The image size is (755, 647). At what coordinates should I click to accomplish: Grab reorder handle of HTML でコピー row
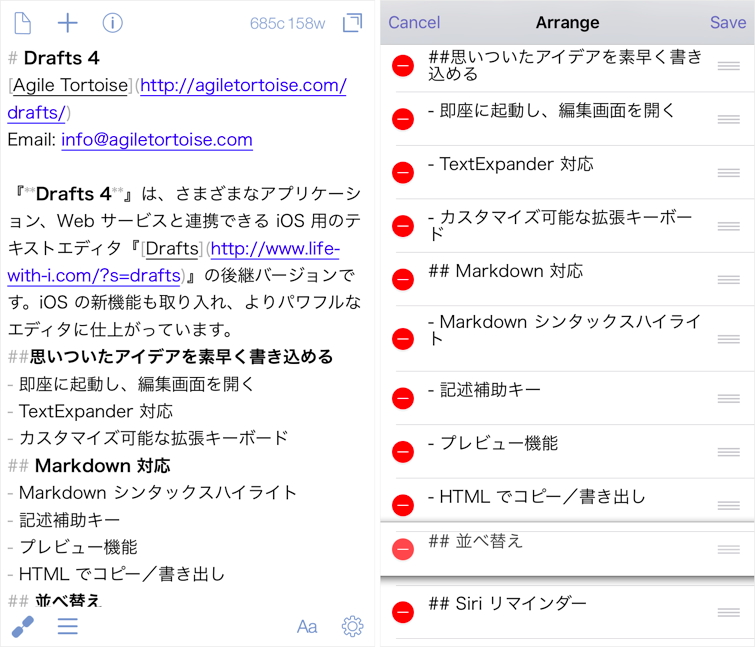(x=729, y=505)
